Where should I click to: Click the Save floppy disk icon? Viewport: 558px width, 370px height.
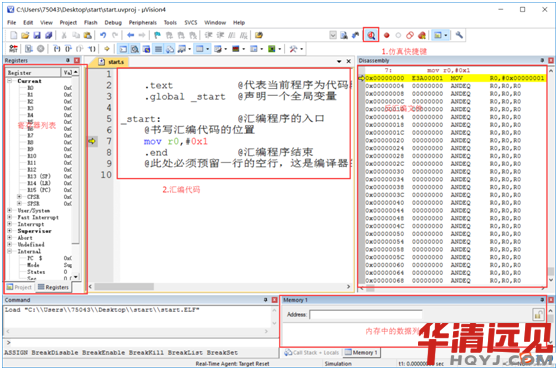[37, 35]
